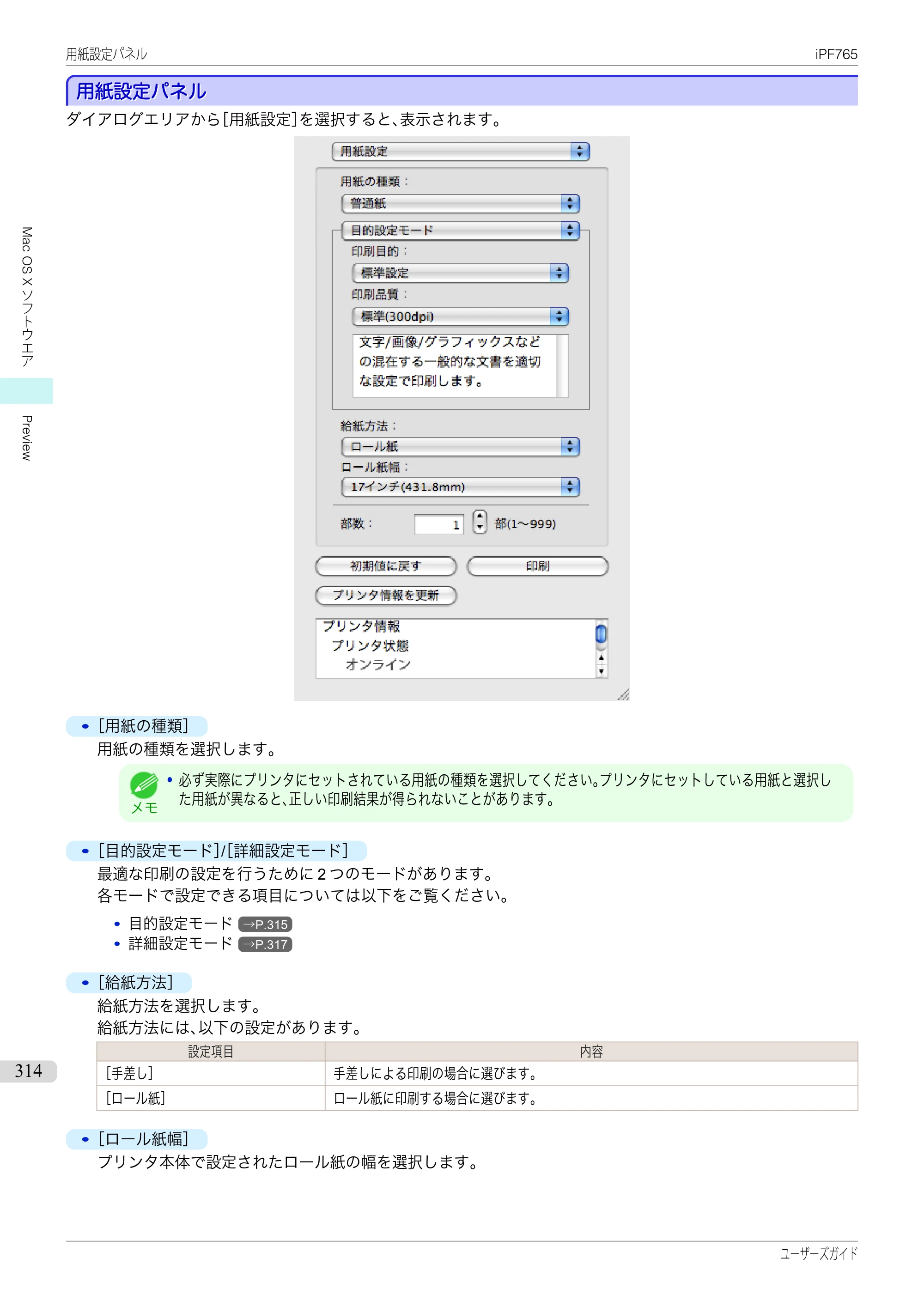The height and width of the screenshot is (1307, 924).
Task: Click the 設定項目 table header
Action: pyautogui.click(x=211, y=1052)
